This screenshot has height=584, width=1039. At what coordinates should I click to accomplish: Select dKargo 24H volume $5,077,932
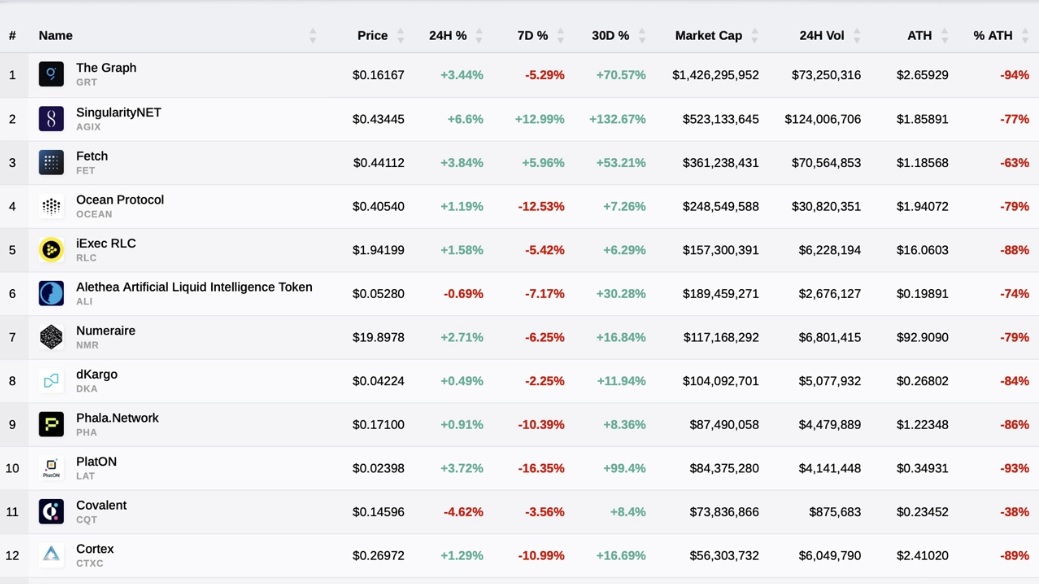tap(830, 382)
